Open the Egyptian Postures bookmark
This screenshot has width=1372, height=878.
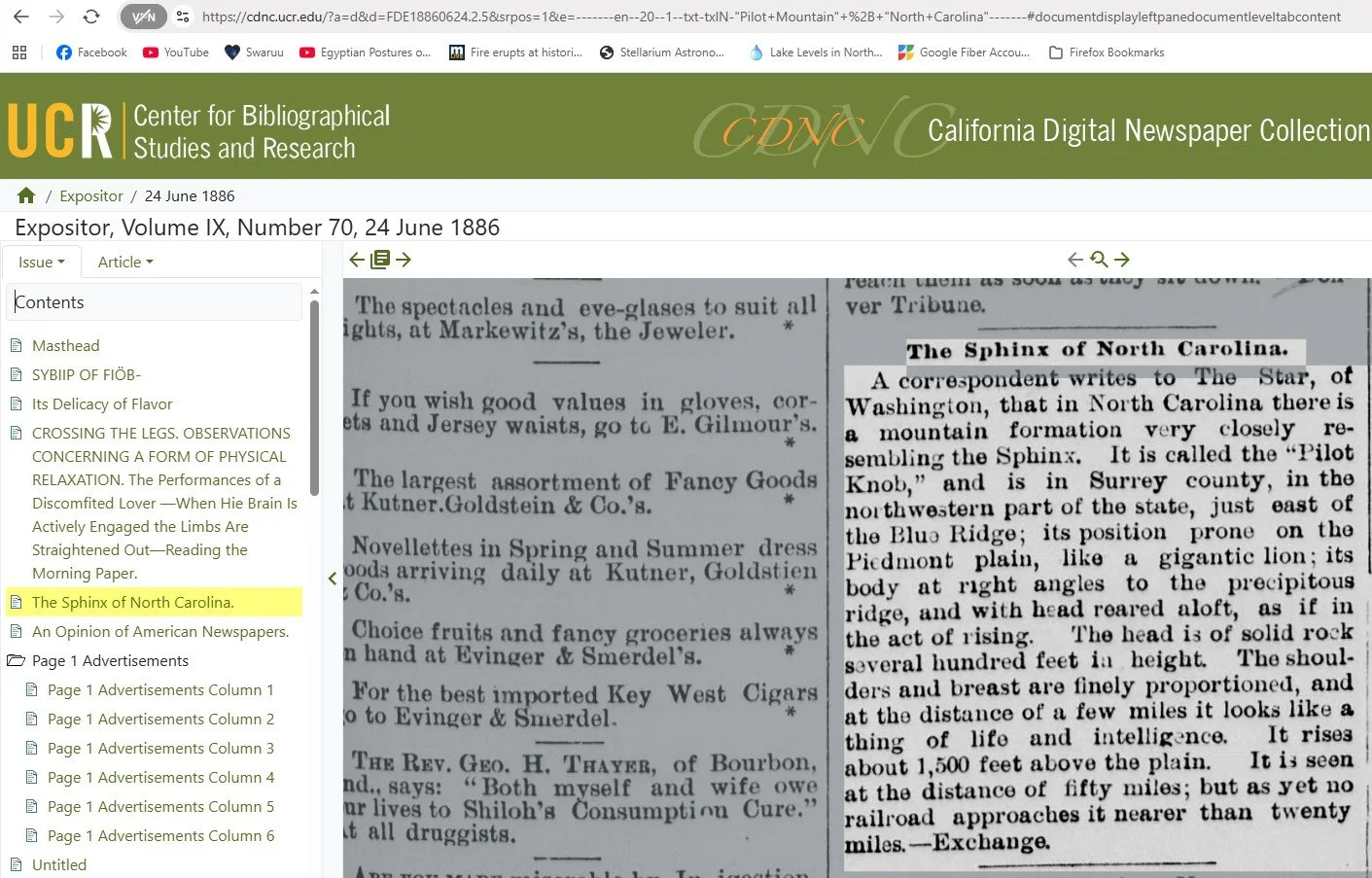pos(365,53)
